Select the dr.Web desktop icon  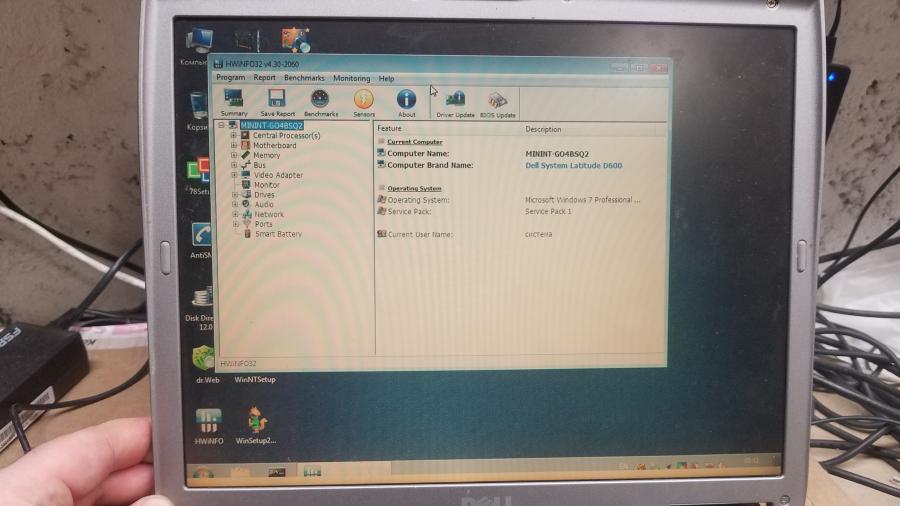[205, 364]
